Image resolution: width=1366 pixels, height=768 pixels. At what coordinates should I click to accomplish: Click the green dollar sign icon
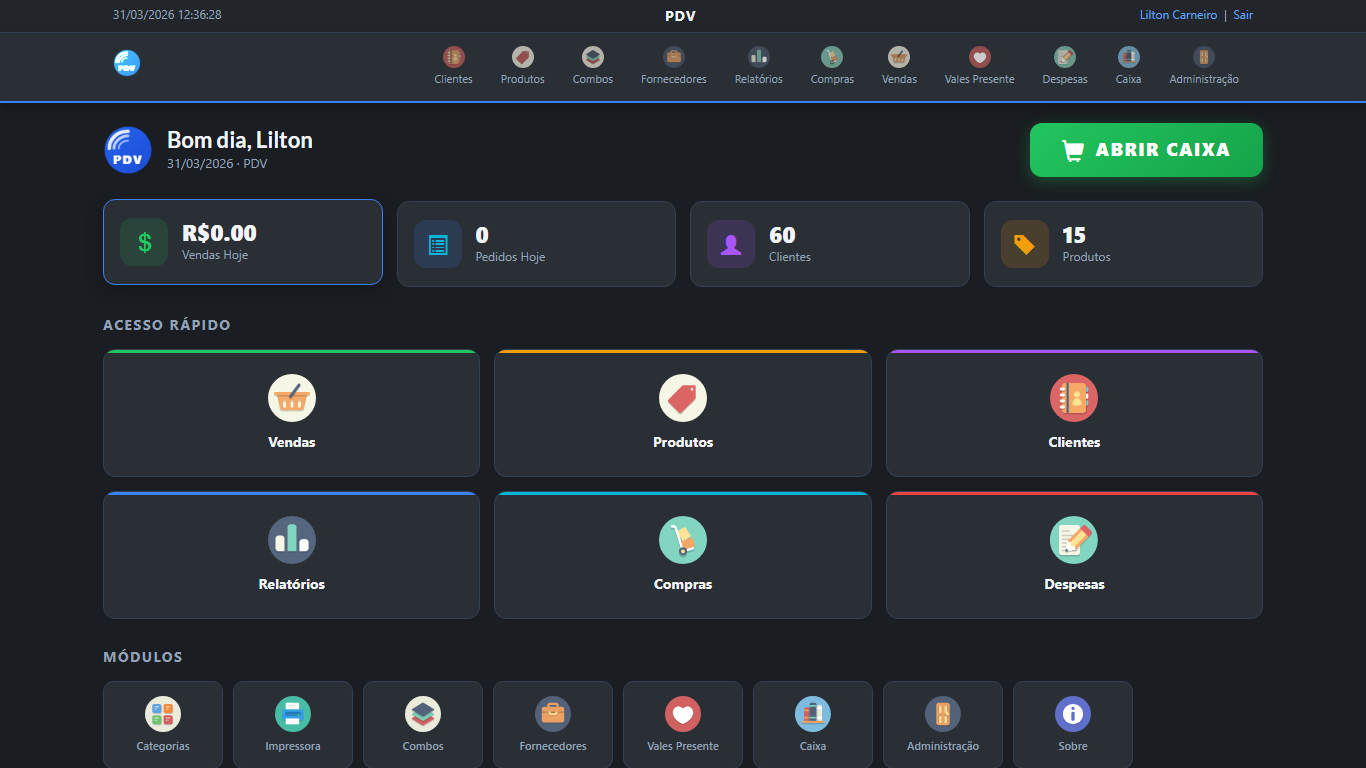(x=144, y=242)
